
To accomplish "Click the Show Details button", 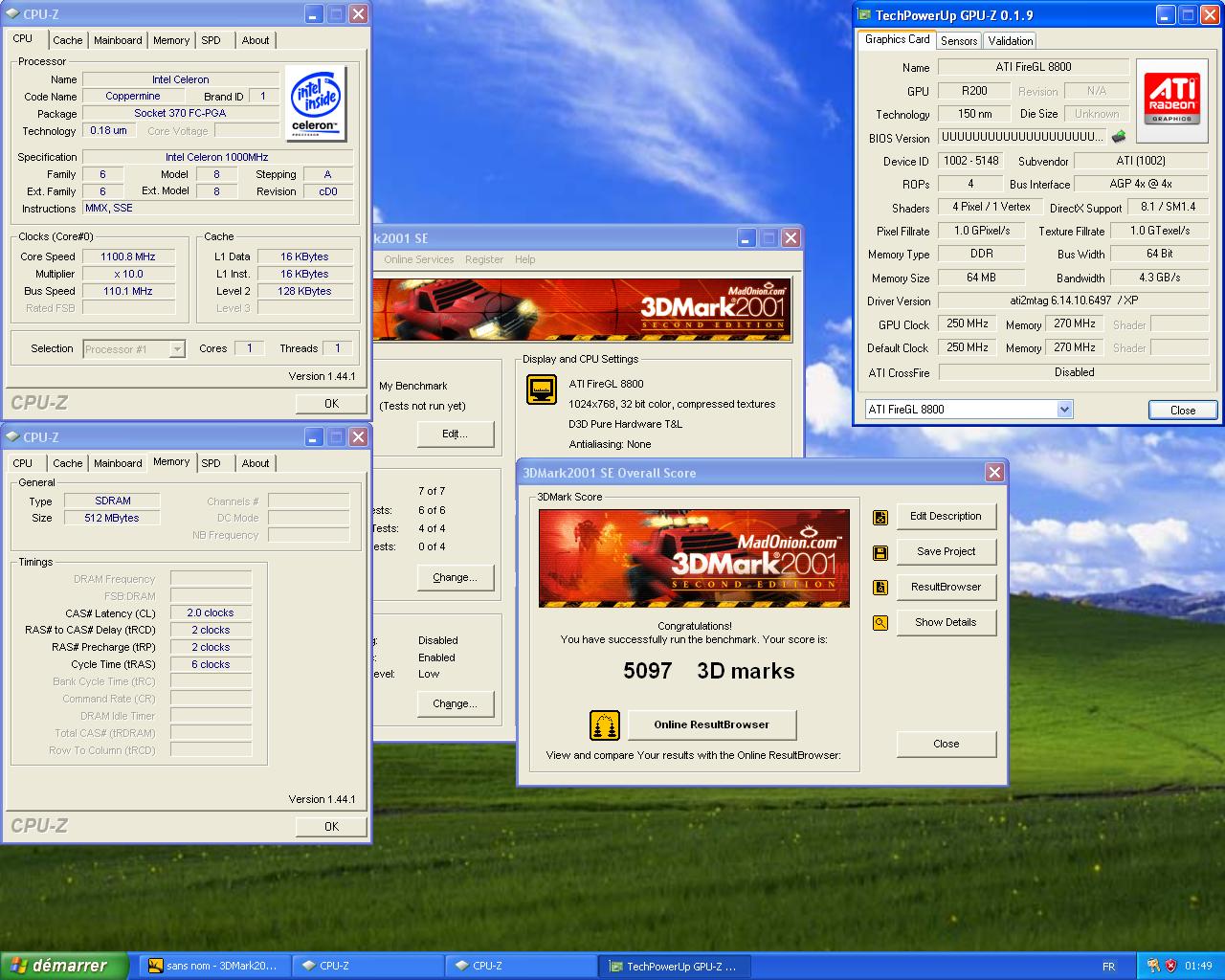I will tap(946, 623).
